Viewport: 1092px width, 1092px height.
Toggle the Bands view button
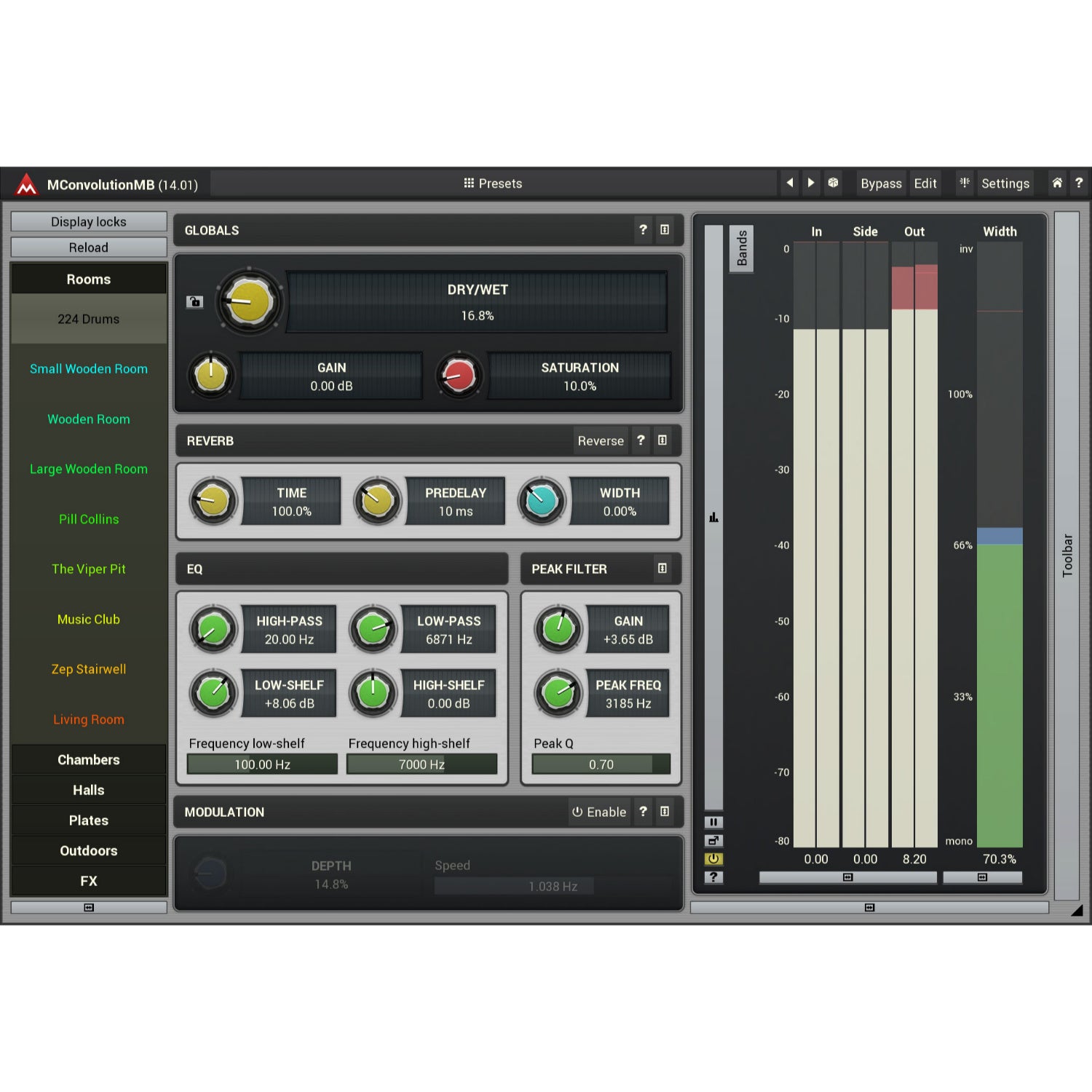[x=741, y=248]
